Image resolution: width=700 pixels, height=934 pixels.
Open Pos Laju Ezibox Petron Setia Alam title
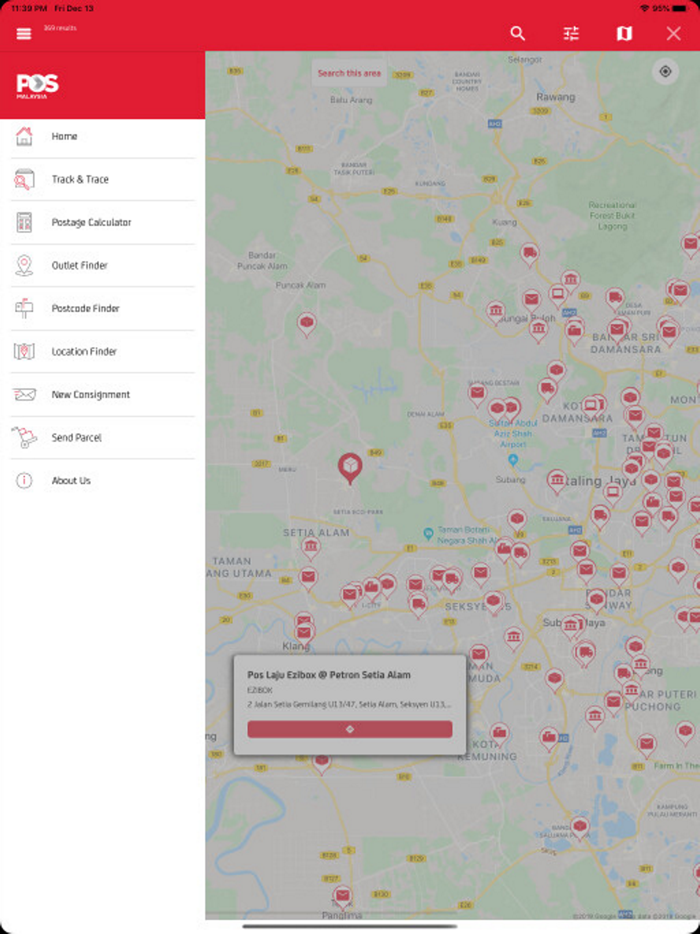(329, 675)
